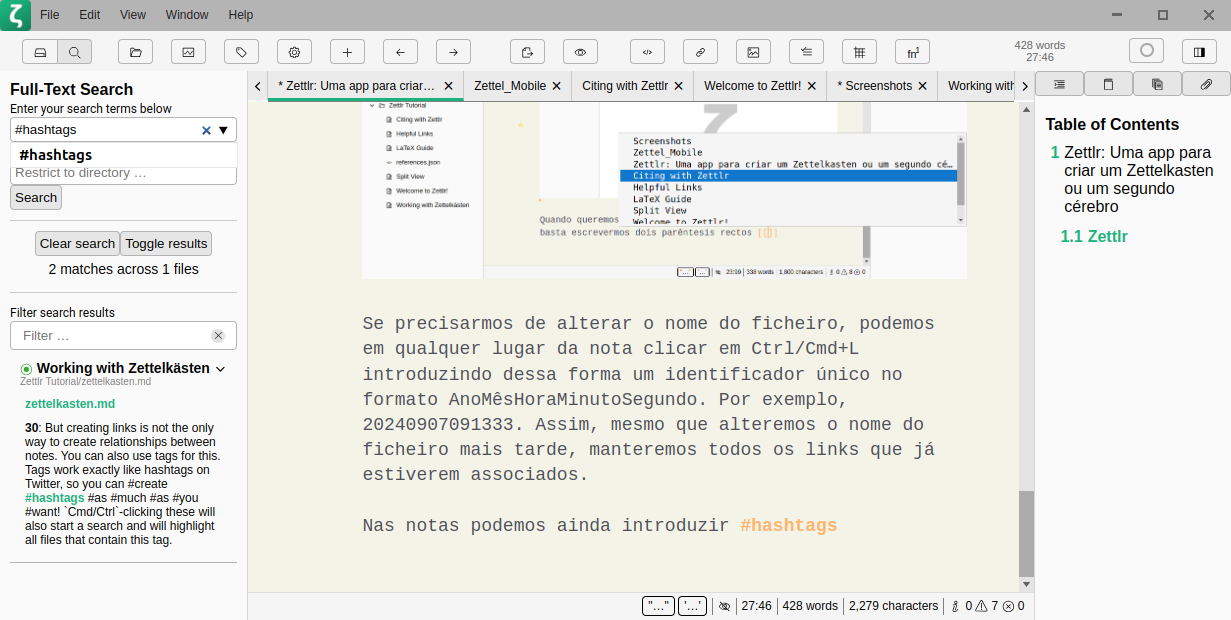
Task: Close the Screenshots tab
Action: pyautogui.click(x=923, y=86)
